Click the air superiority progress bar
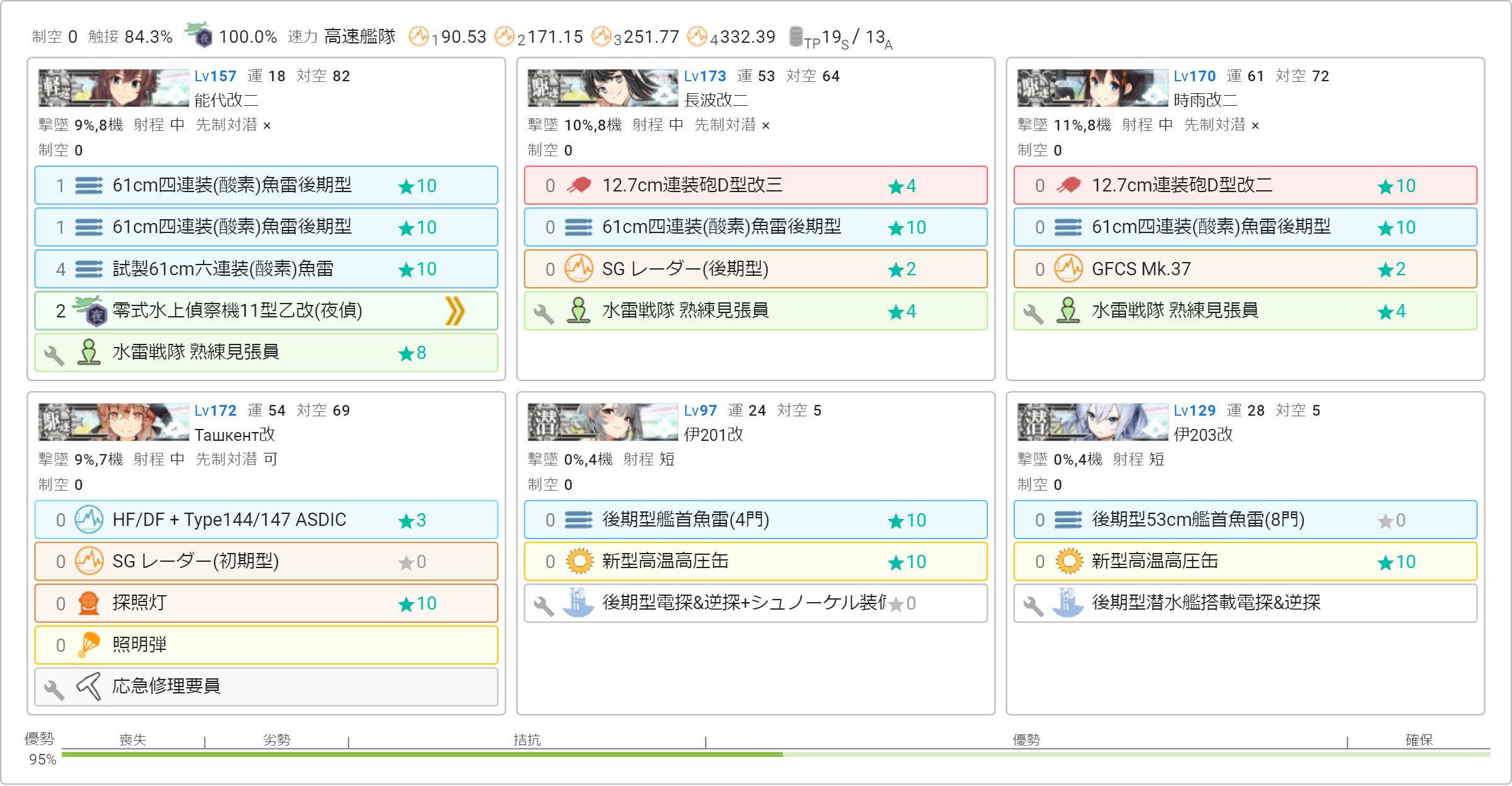The image size is (1512, 786). [x=776, y=753]
